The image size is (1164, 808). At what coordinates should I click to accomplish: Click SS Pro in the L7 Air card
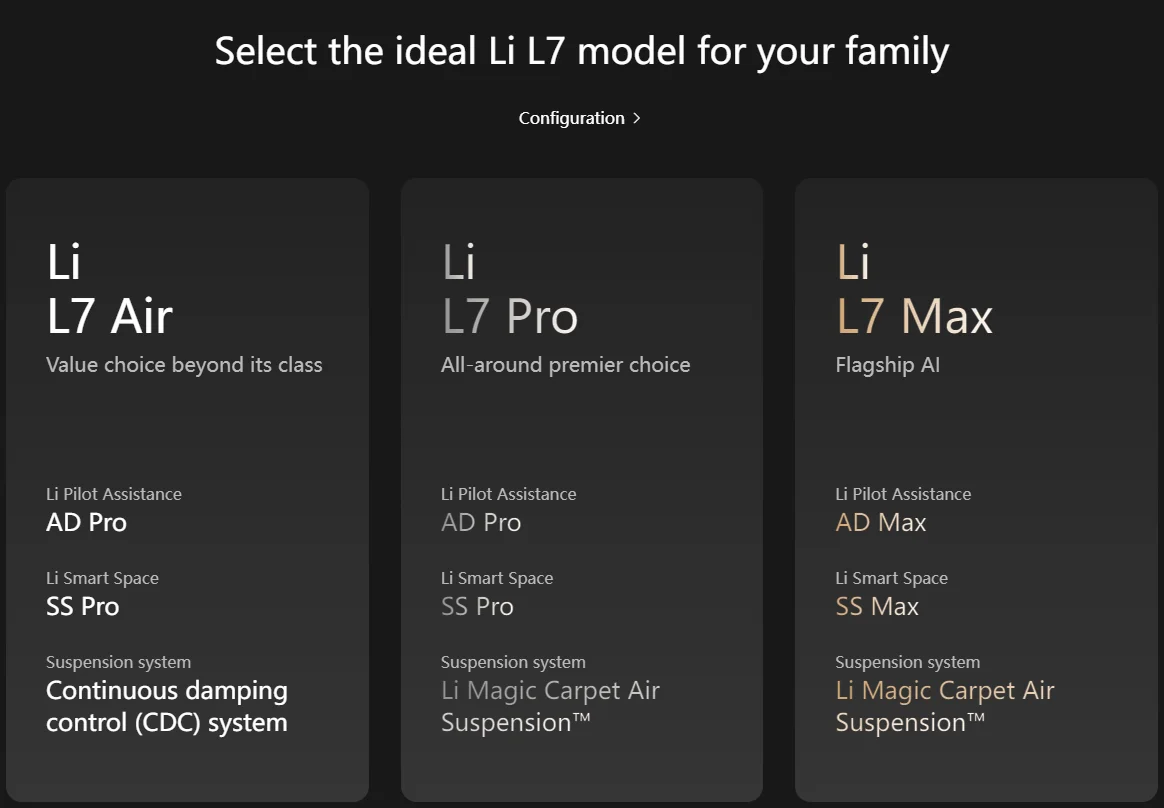pos(82,606)
